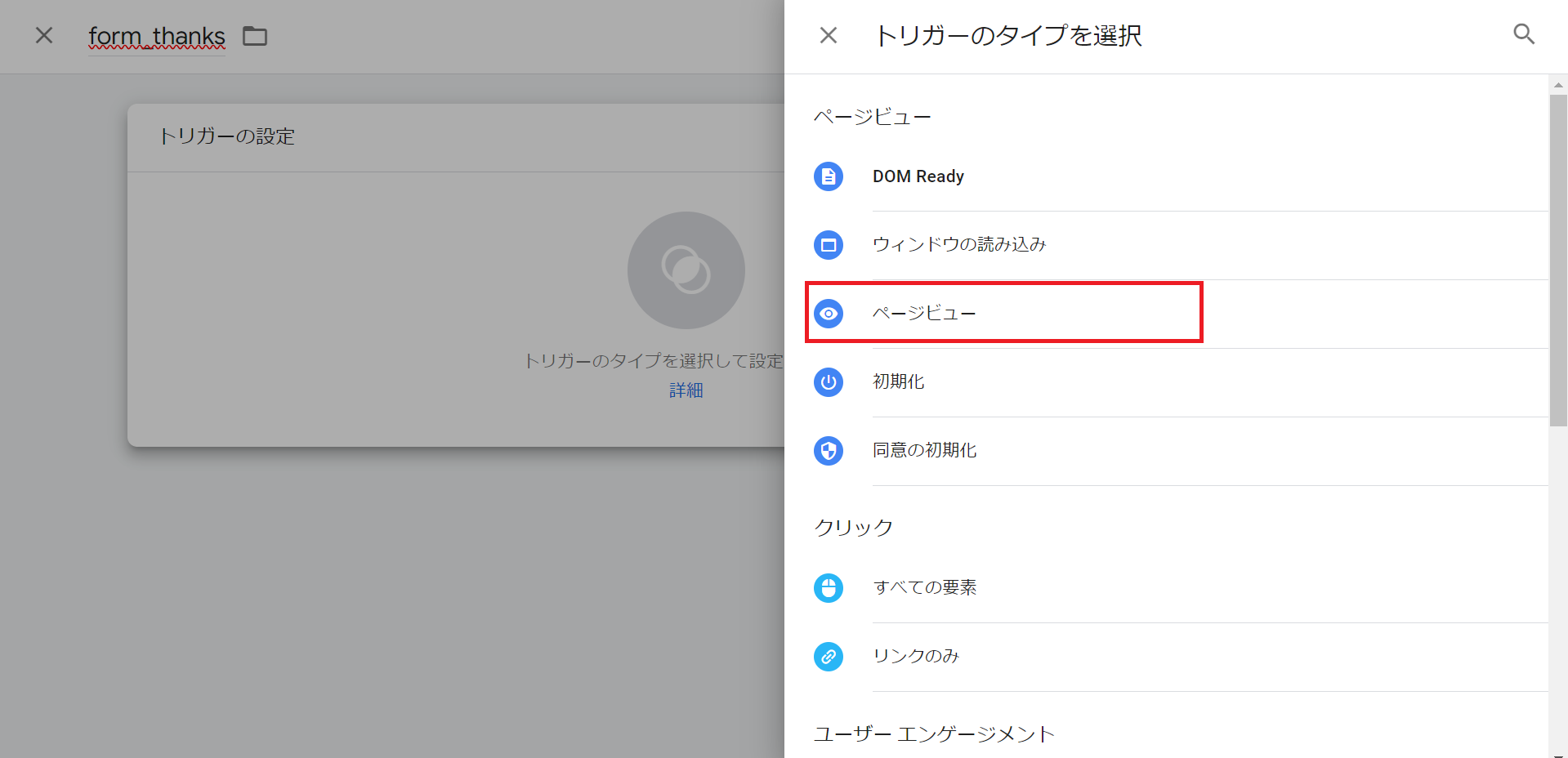Click the トリガーの設定 card title
This screenshot has width=1568, height=758.
point(226,136)
